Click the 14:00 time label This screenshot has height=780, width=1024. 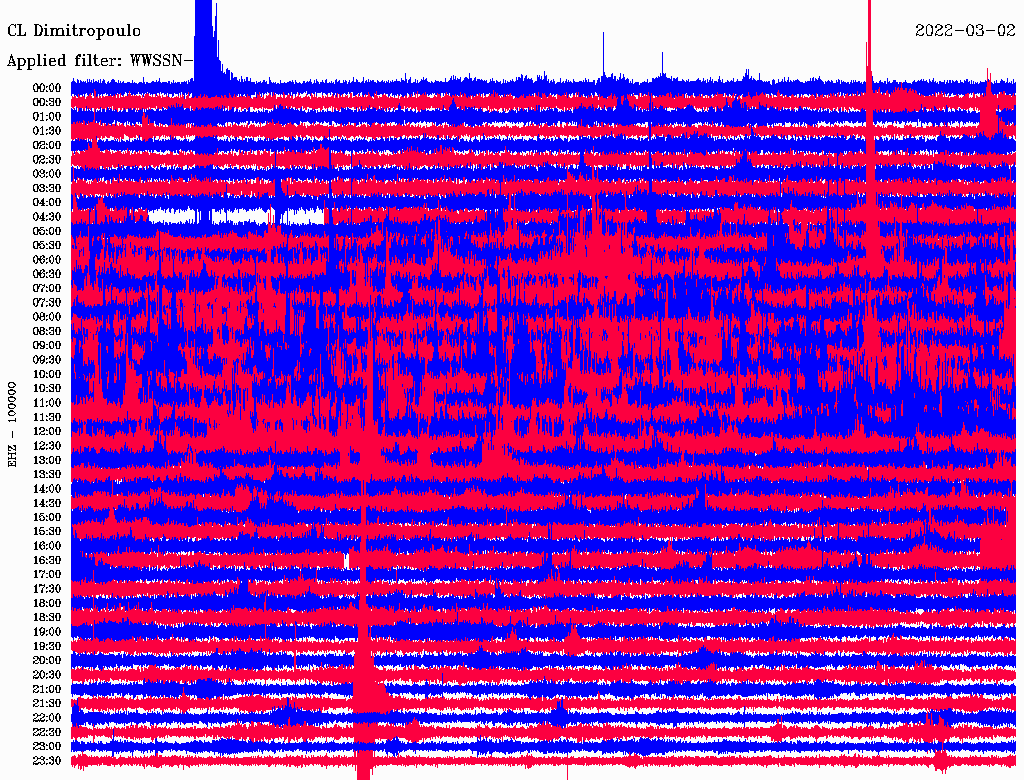(x=47, y=489)
